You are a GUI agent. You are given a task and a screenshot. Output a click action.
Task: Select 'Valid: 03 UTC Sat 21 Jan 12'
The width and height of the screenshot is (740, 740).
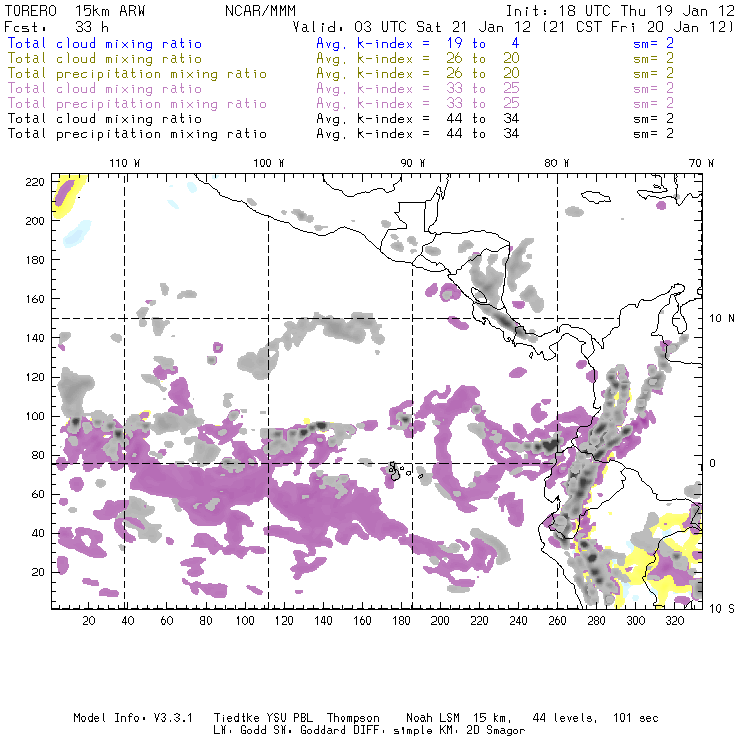(x=412, y=27)
